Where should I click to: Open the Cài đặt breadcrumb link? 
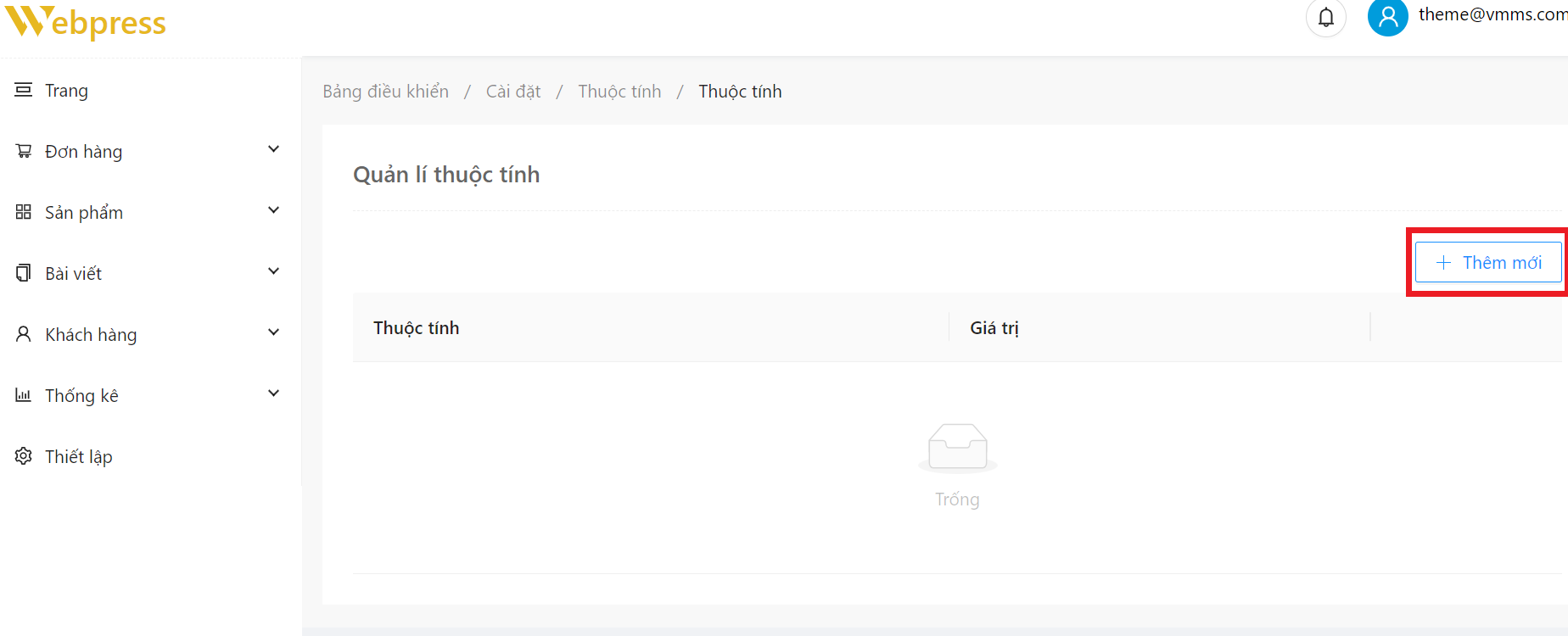[x=512, y=92]
